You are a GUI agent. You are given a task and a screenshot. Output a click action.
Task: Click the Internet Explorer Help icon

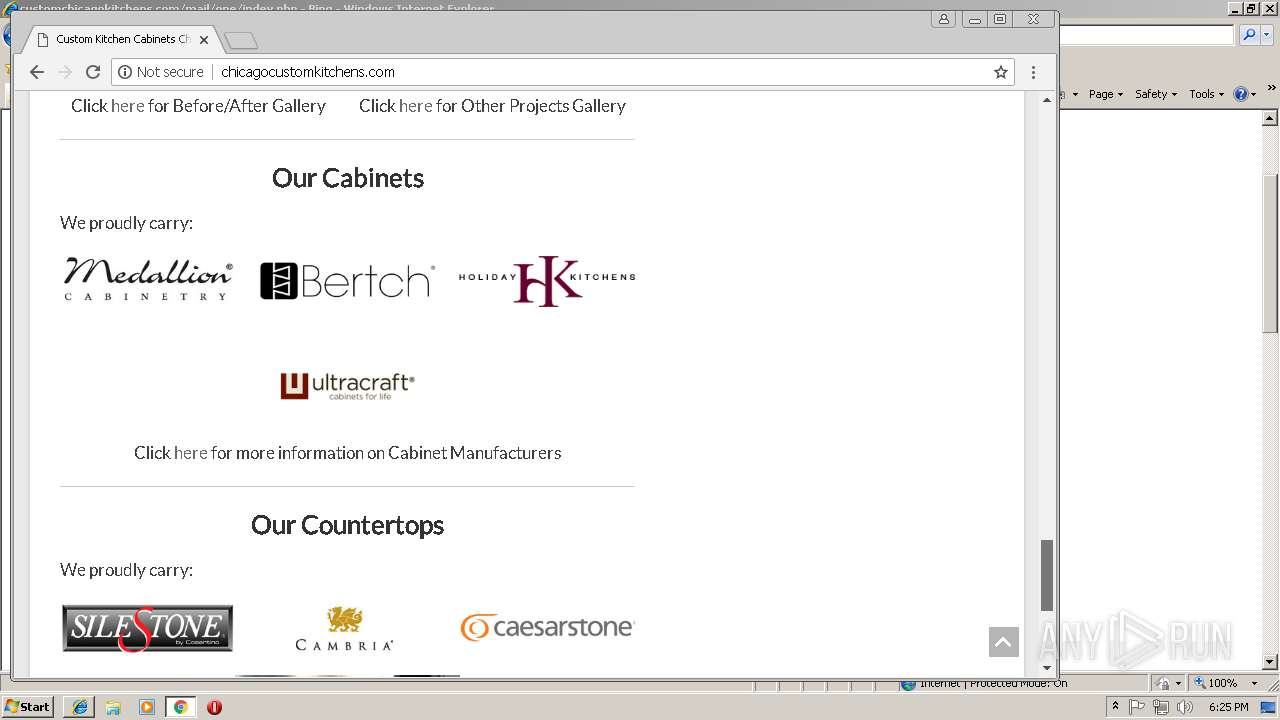(1240, 94)
